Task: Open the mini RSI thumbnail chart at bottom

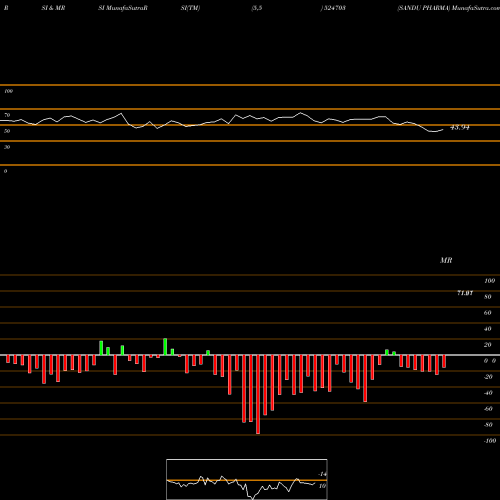Action: click(x=247, y=479)
